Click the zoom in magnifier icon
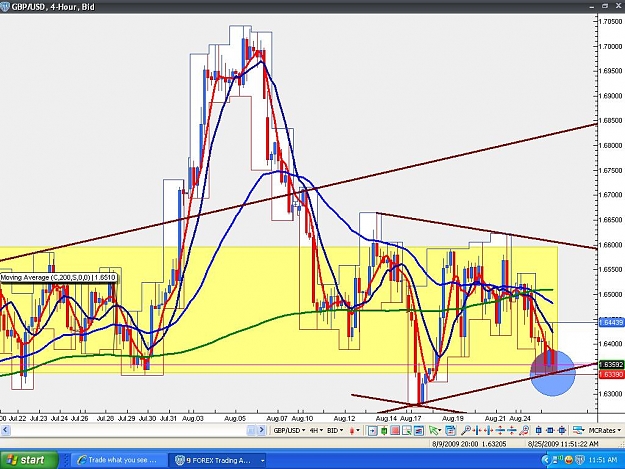 [x=466, y=430]
